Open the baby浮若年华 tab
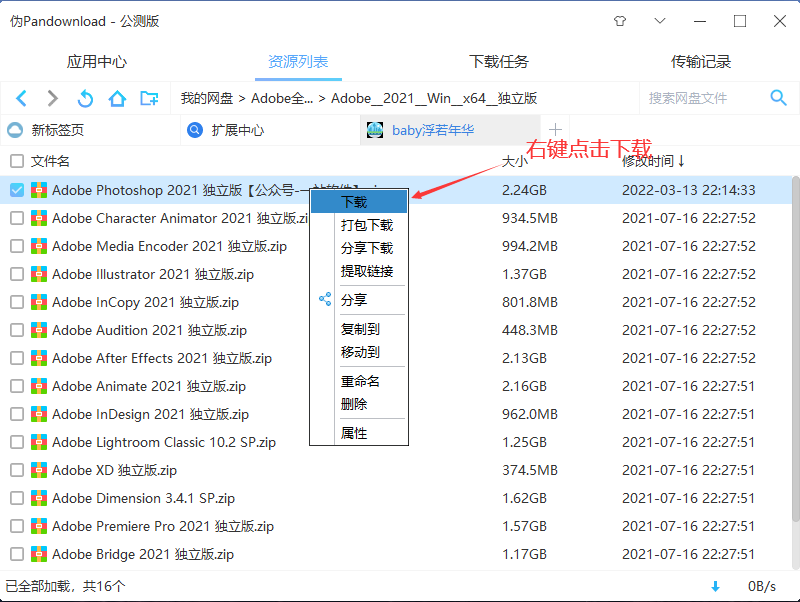This screenshot has height=602, width=800. [x=451, y=130]
